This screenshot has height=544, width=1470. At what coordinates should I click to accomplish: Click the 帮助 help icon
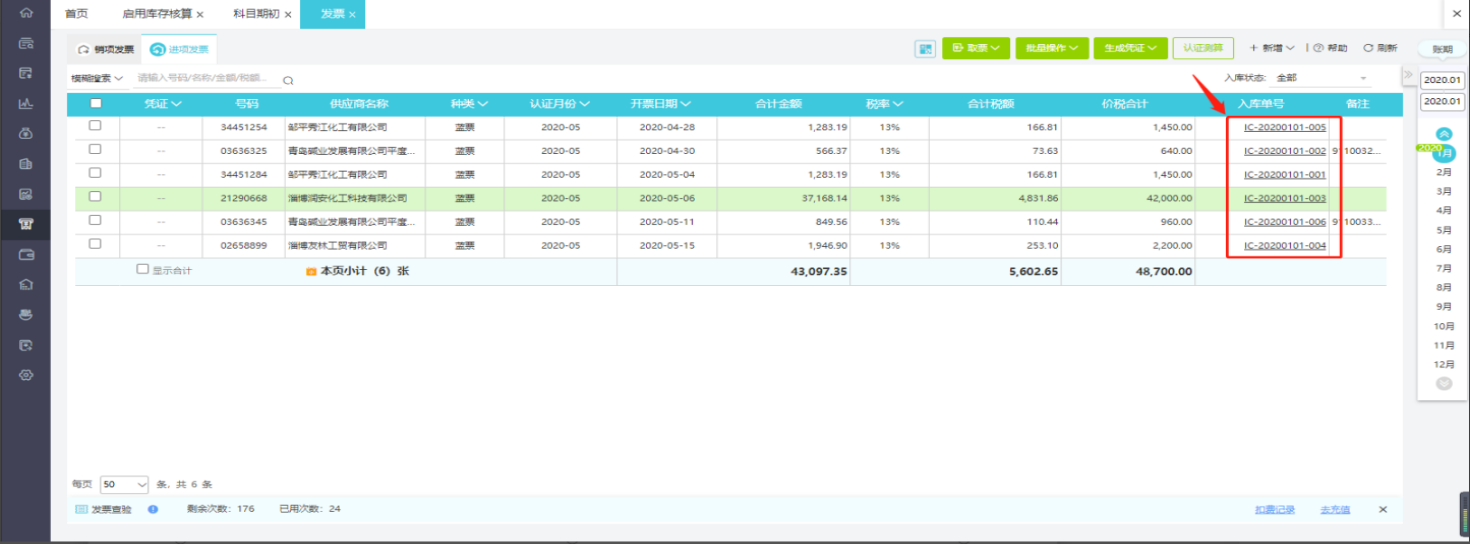click(1318, 48)
